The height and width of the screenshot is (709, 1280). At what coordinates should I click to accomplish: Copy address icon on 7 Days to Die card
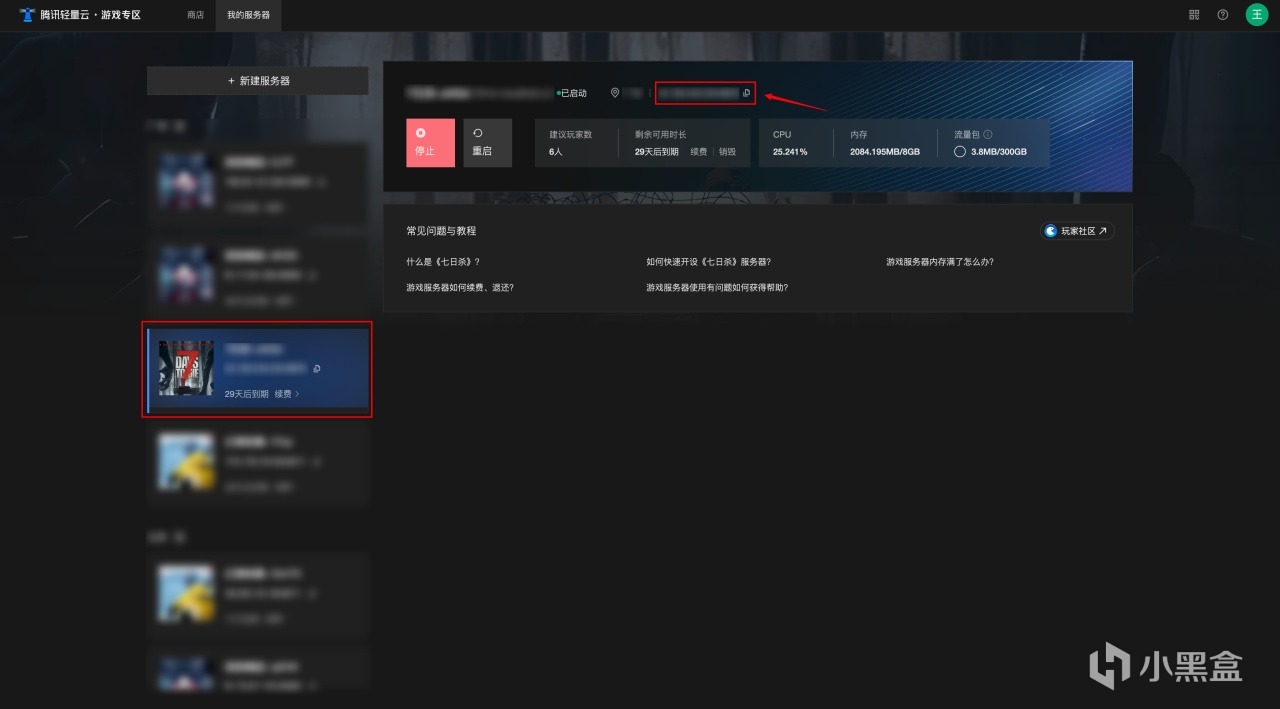(317, 369)
